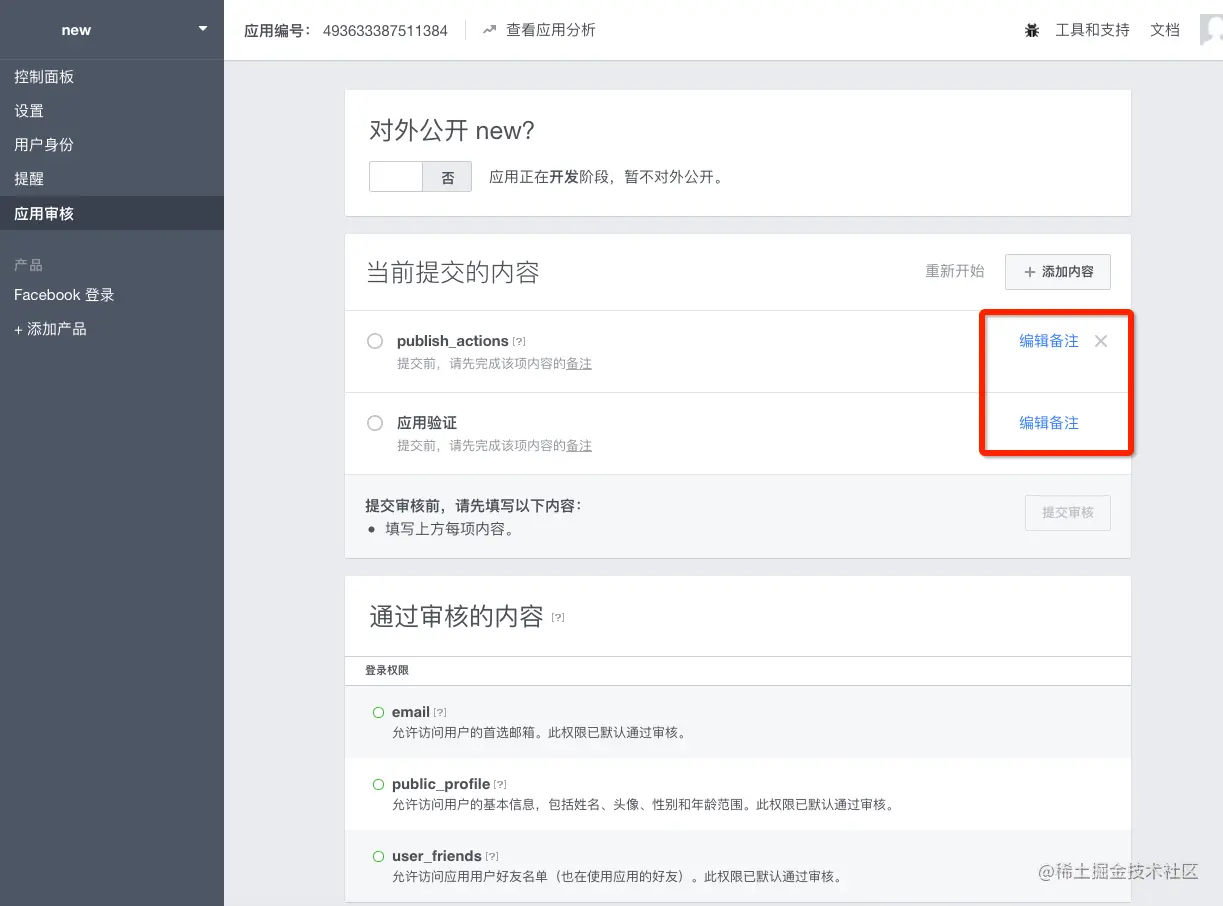Click [?] help next to publish_actions
The height and width of the screenshot is (906, 1223).
point(519,342)
